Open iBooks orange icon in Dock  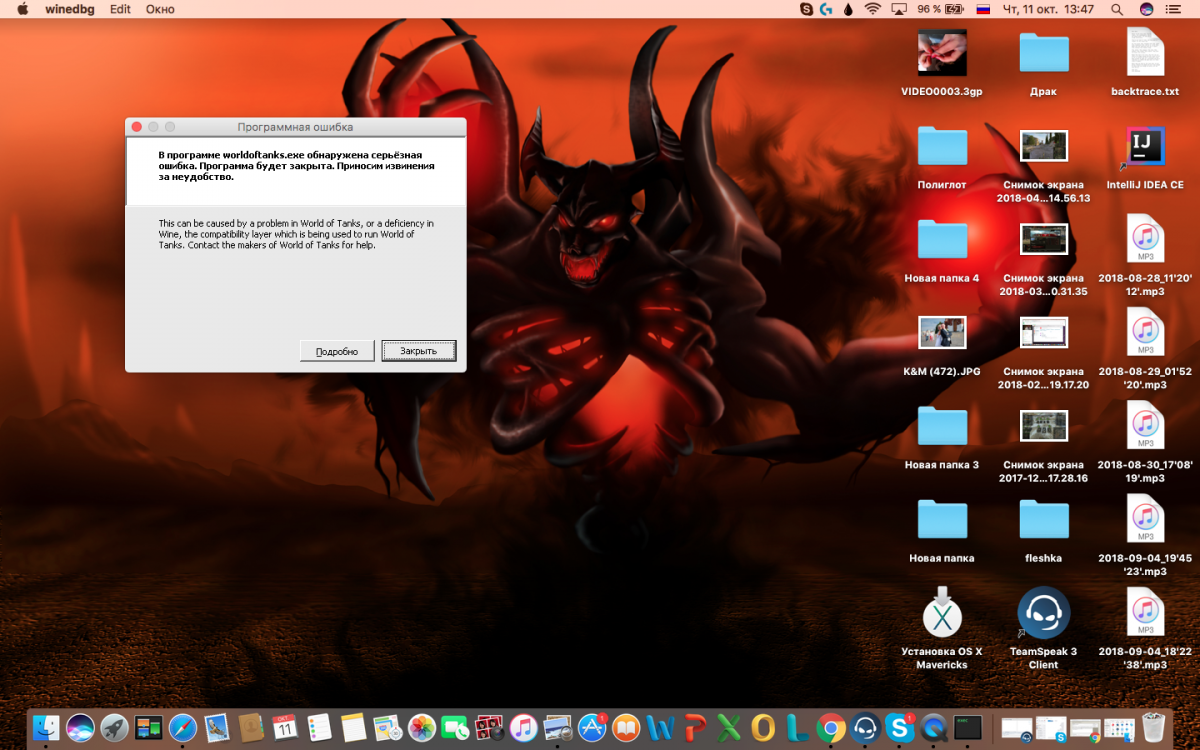626,727
